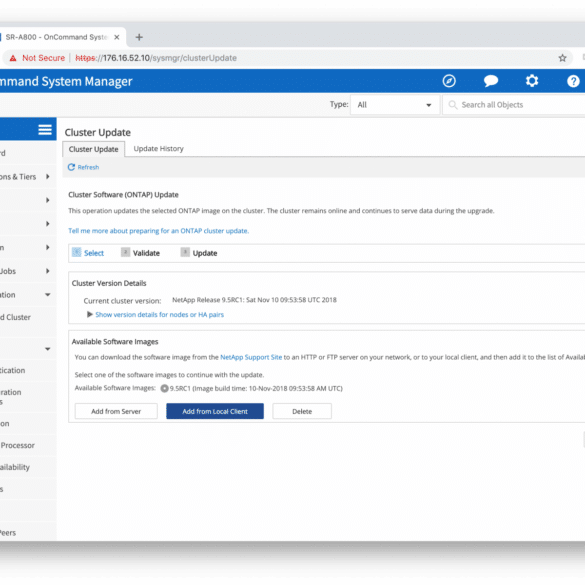Image resolution: width=585 pixels, height=585 pixels.
Task: Open the compass navigation icon in header
Action: [449, 81]
